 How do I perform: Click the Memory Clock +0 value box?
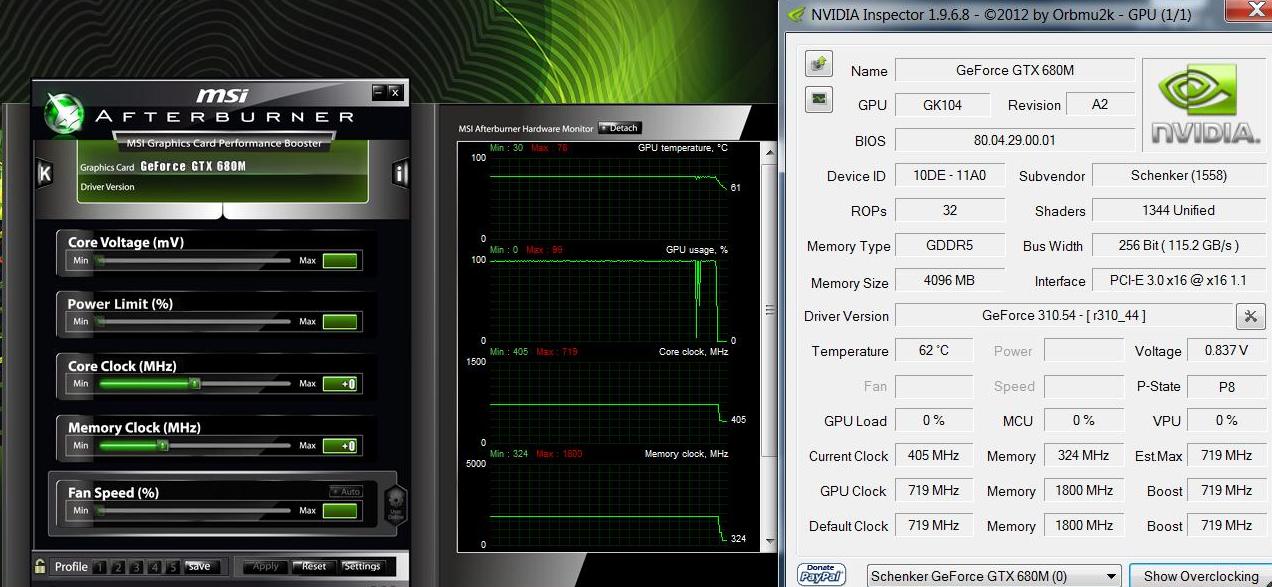340,446
